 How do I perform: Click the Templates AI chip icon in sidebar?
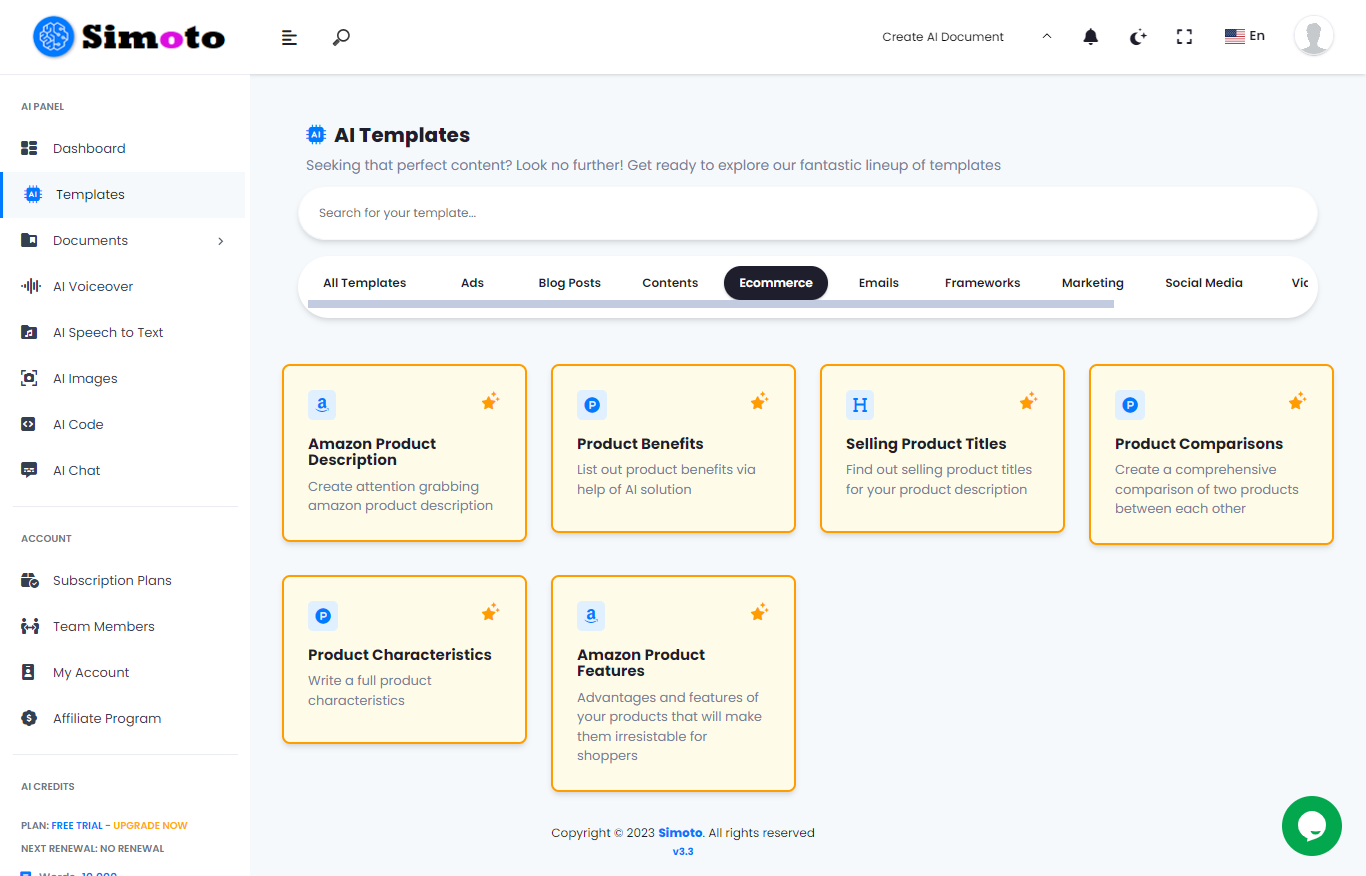[32, 194]
